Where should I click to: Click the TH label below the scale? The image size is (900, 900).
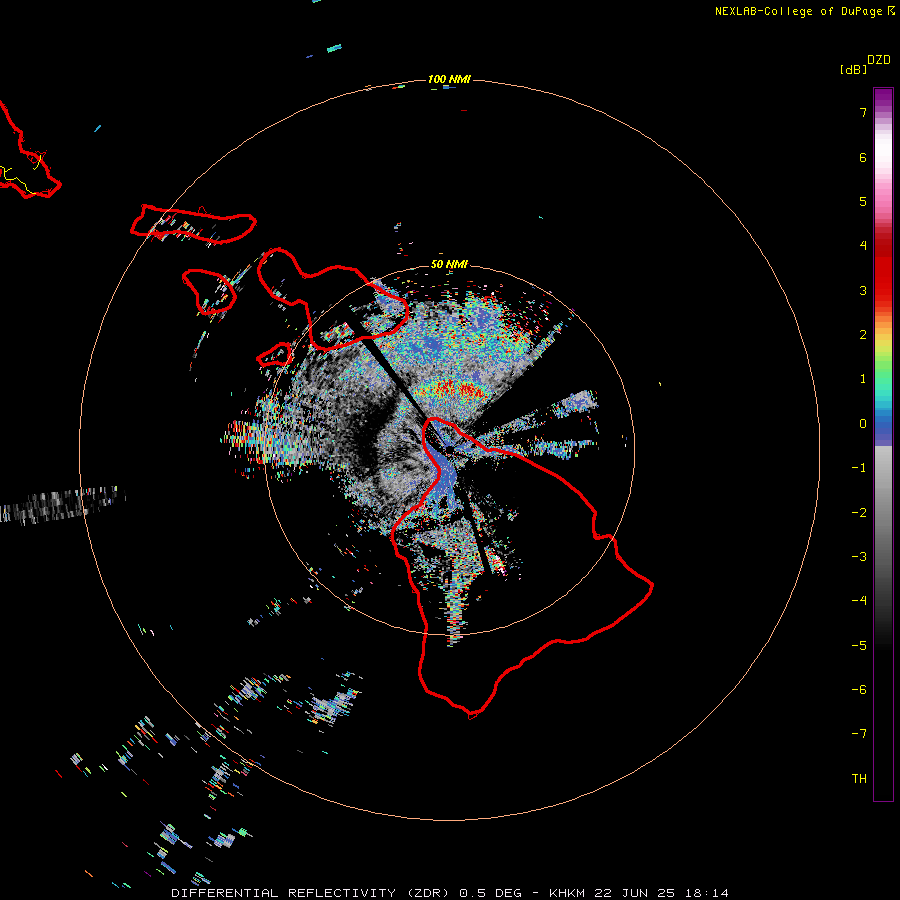[859, 778]
